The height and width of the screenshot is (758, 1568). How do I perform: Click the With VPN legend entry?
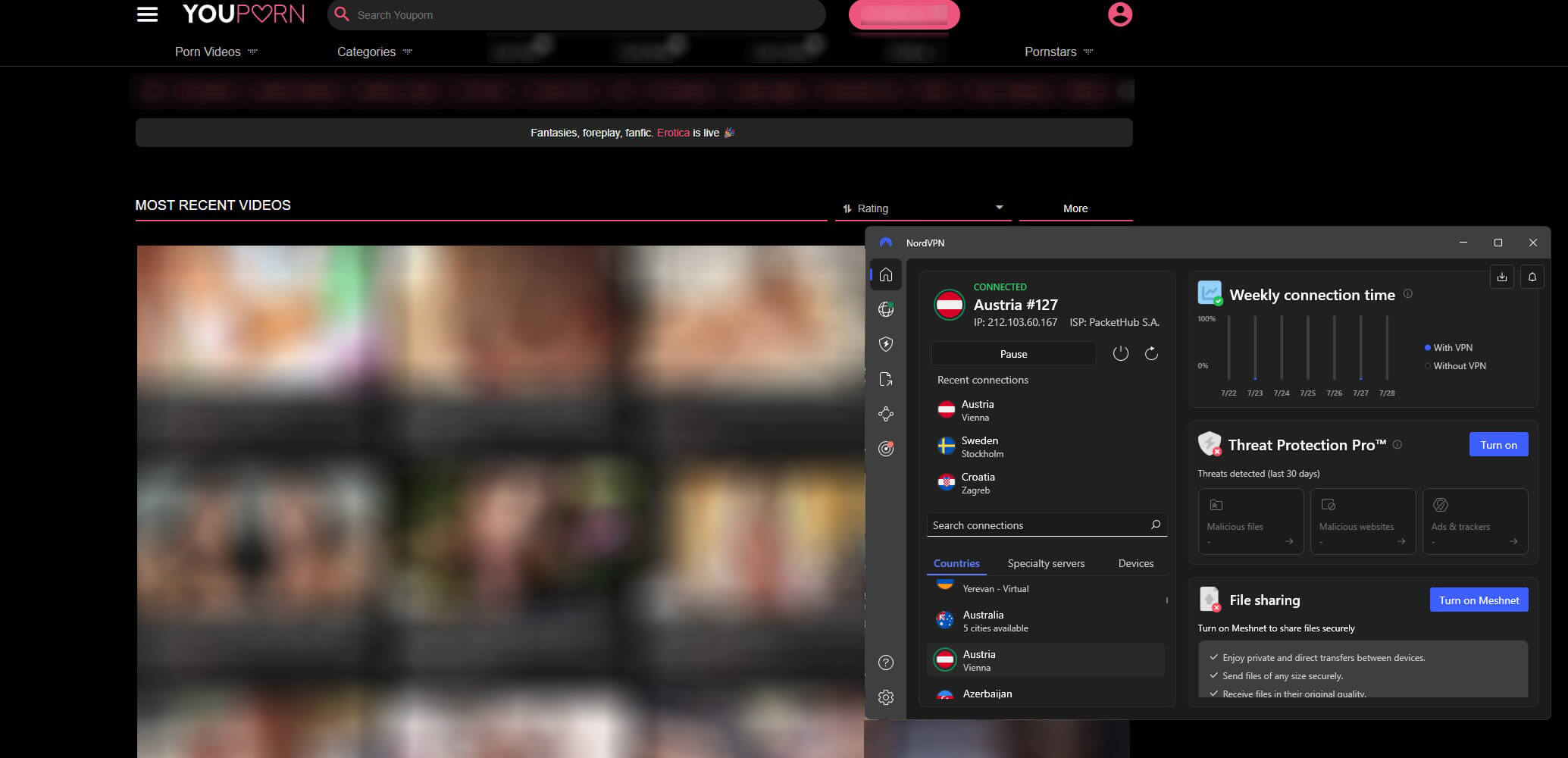click(x=1448, y=347)
